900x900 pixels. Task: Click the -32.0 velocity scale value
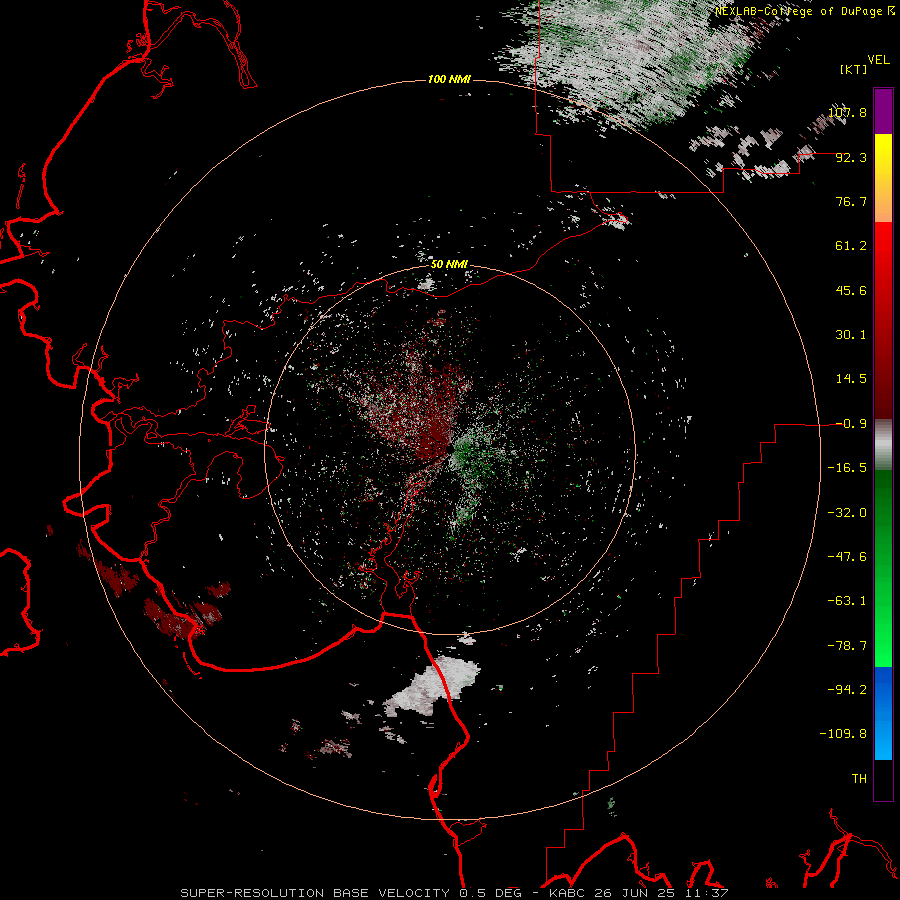coord(847,513)
